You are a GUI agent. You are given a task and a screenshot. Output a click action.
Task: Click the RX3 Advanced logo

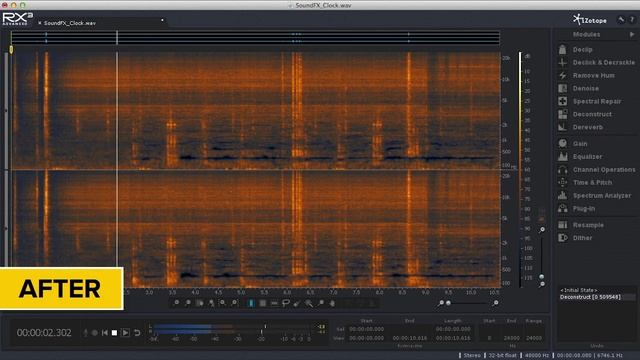(17, 19)
